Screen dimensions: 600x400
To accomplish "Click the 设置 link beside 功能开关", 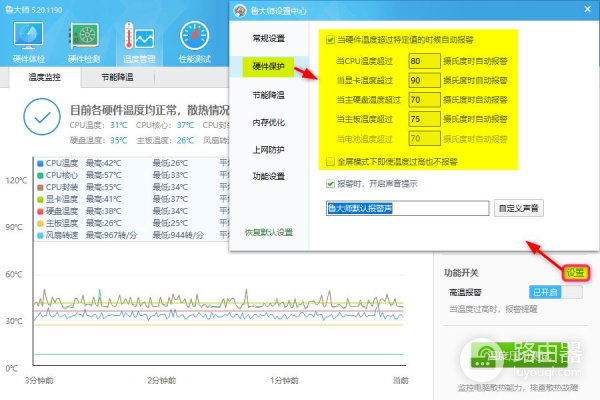I will coord(576,273).
